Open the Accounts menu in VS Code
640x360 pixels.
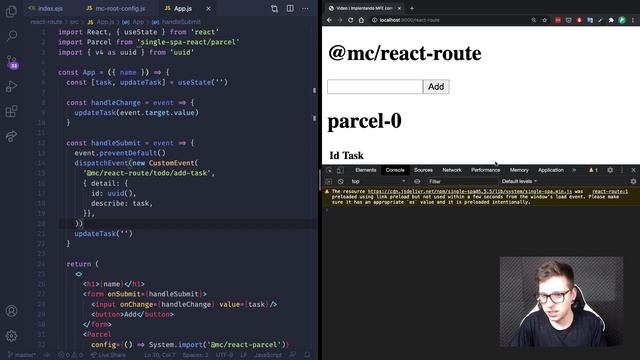point(11,311)
